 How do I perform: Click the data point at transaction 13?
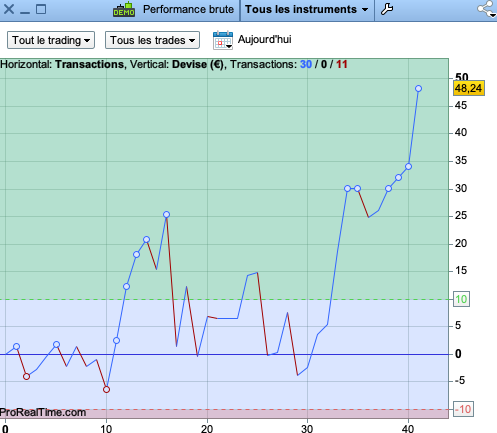coord(136,254)
